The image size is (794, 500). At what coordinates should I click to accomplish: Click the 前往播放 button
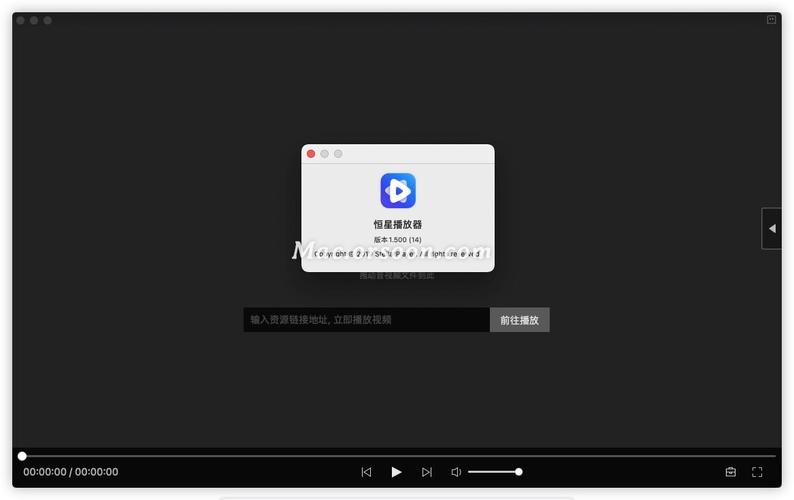click(x=519, y=320)
